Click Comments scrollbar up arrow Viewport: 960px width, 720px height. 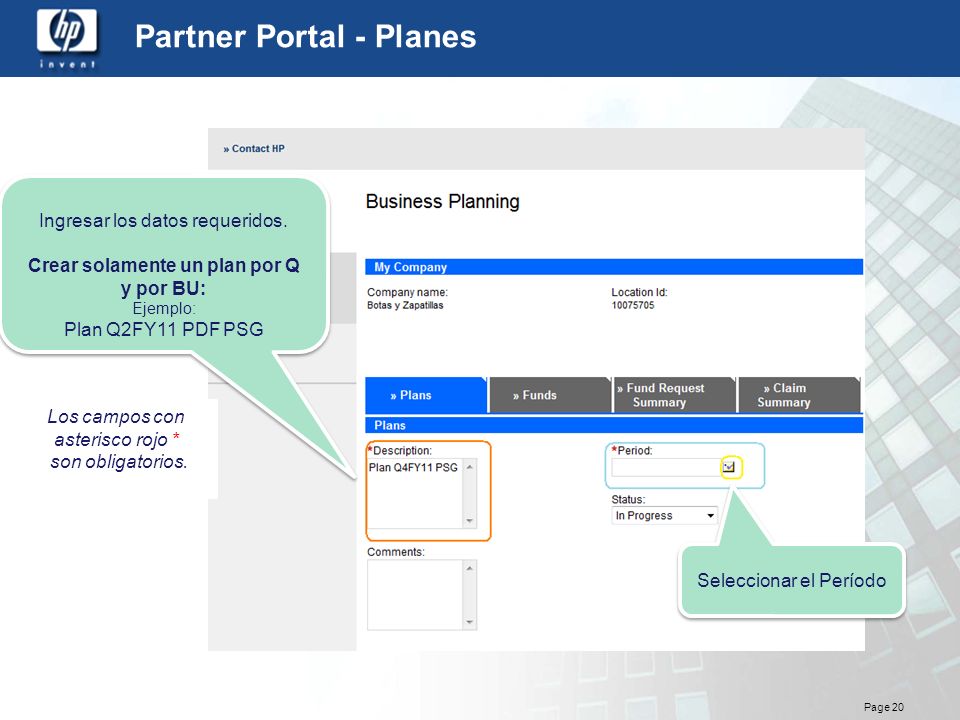point(470,568)
